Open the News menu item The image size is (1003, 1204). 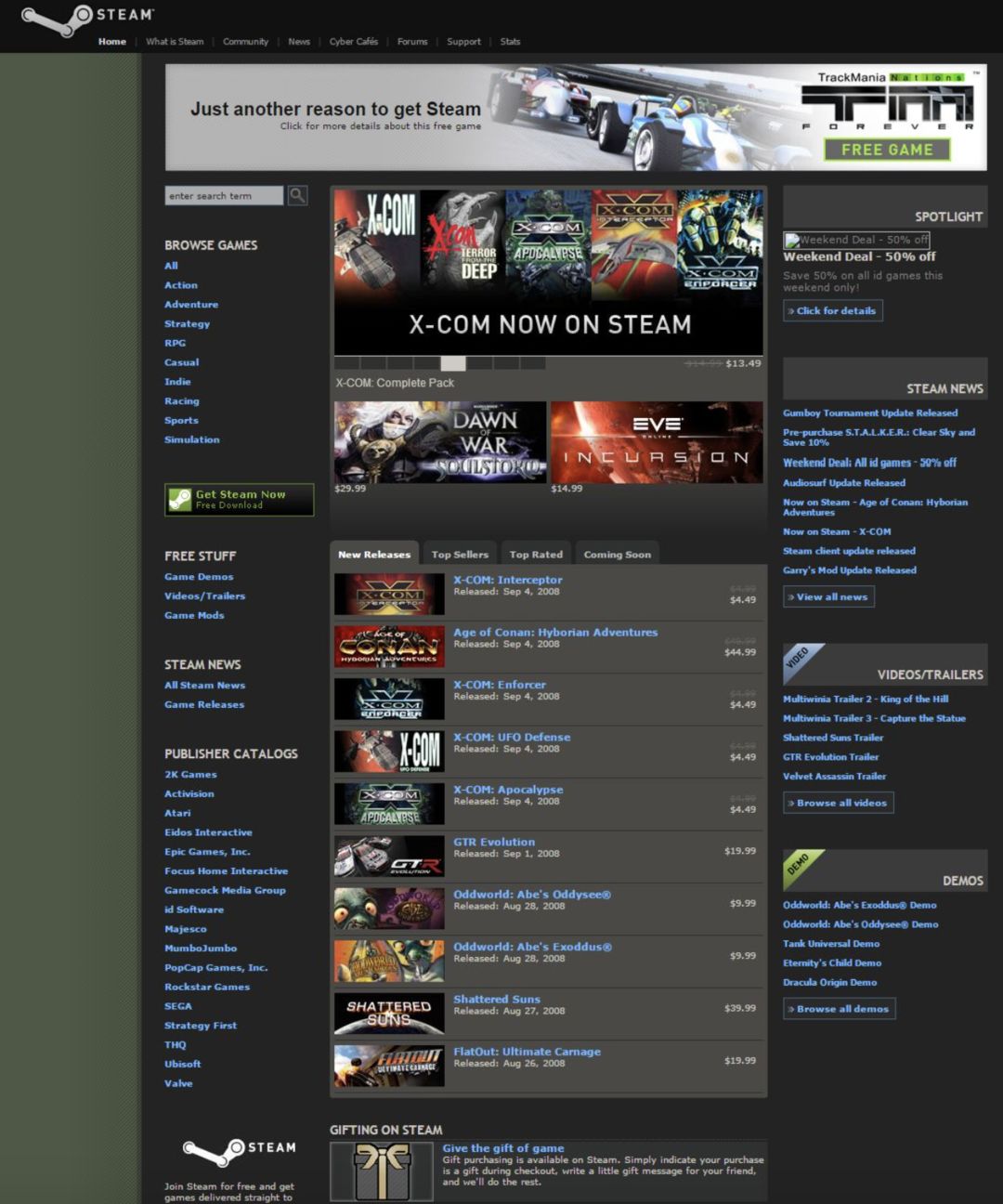(x=299, y=42)
